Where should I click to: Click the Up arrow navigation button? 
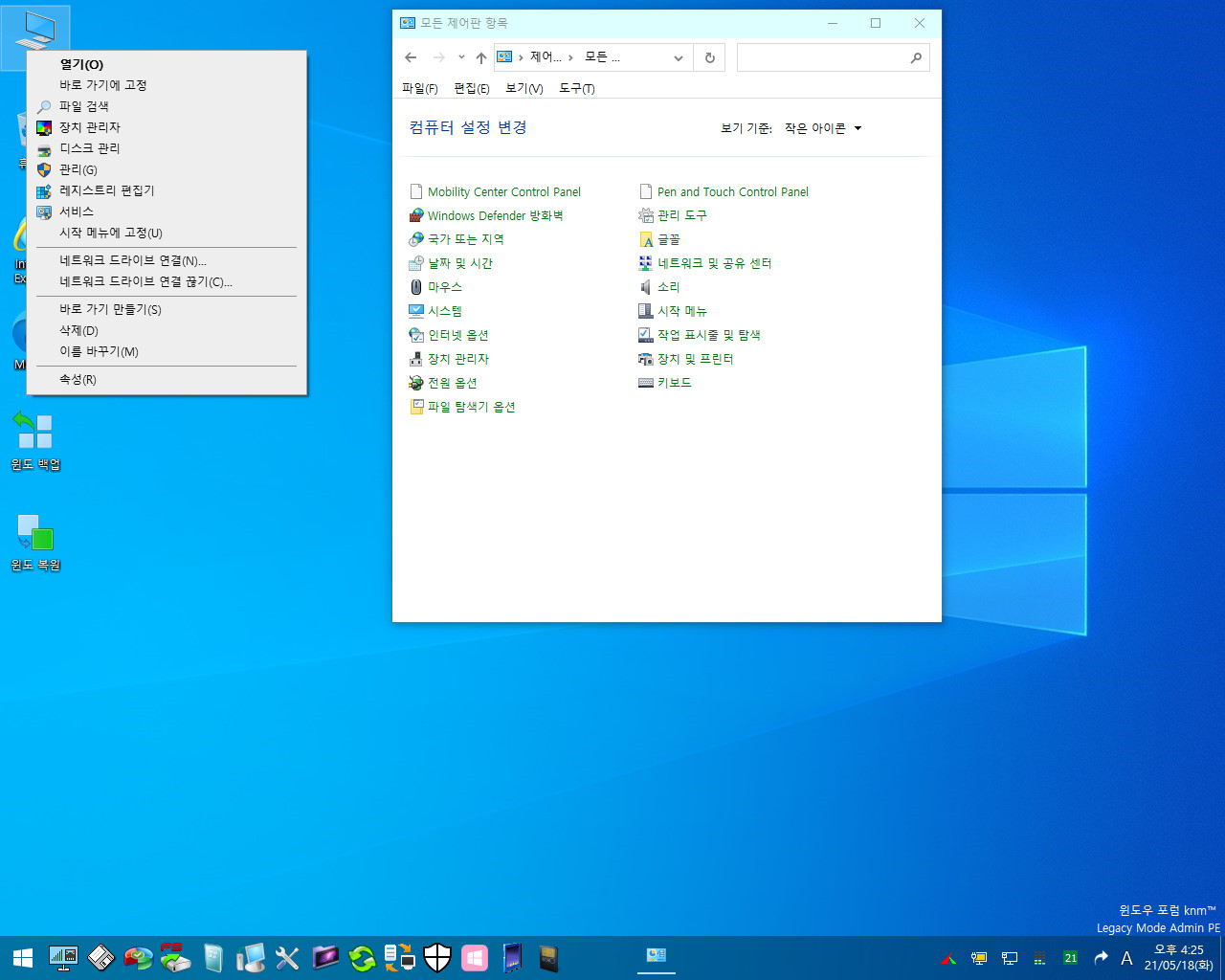[481, 57]
